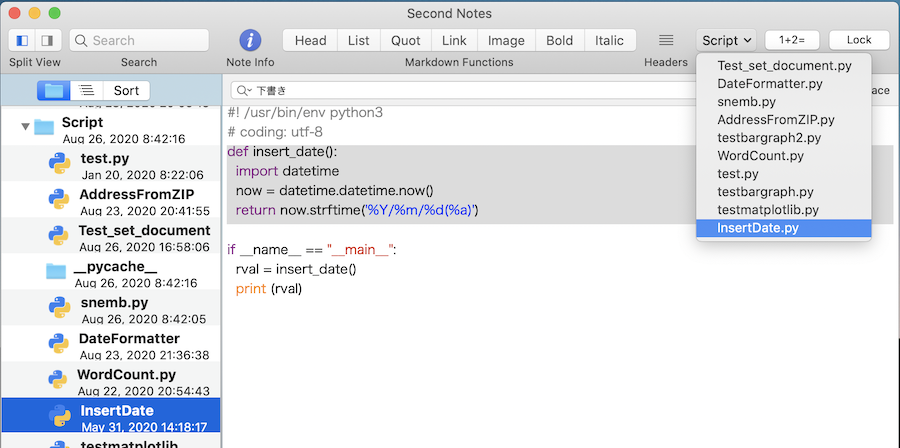This screenshot has height=448, width=900.
Task: Click the return now.strftime code line
Action: click(x=357, y=211)
